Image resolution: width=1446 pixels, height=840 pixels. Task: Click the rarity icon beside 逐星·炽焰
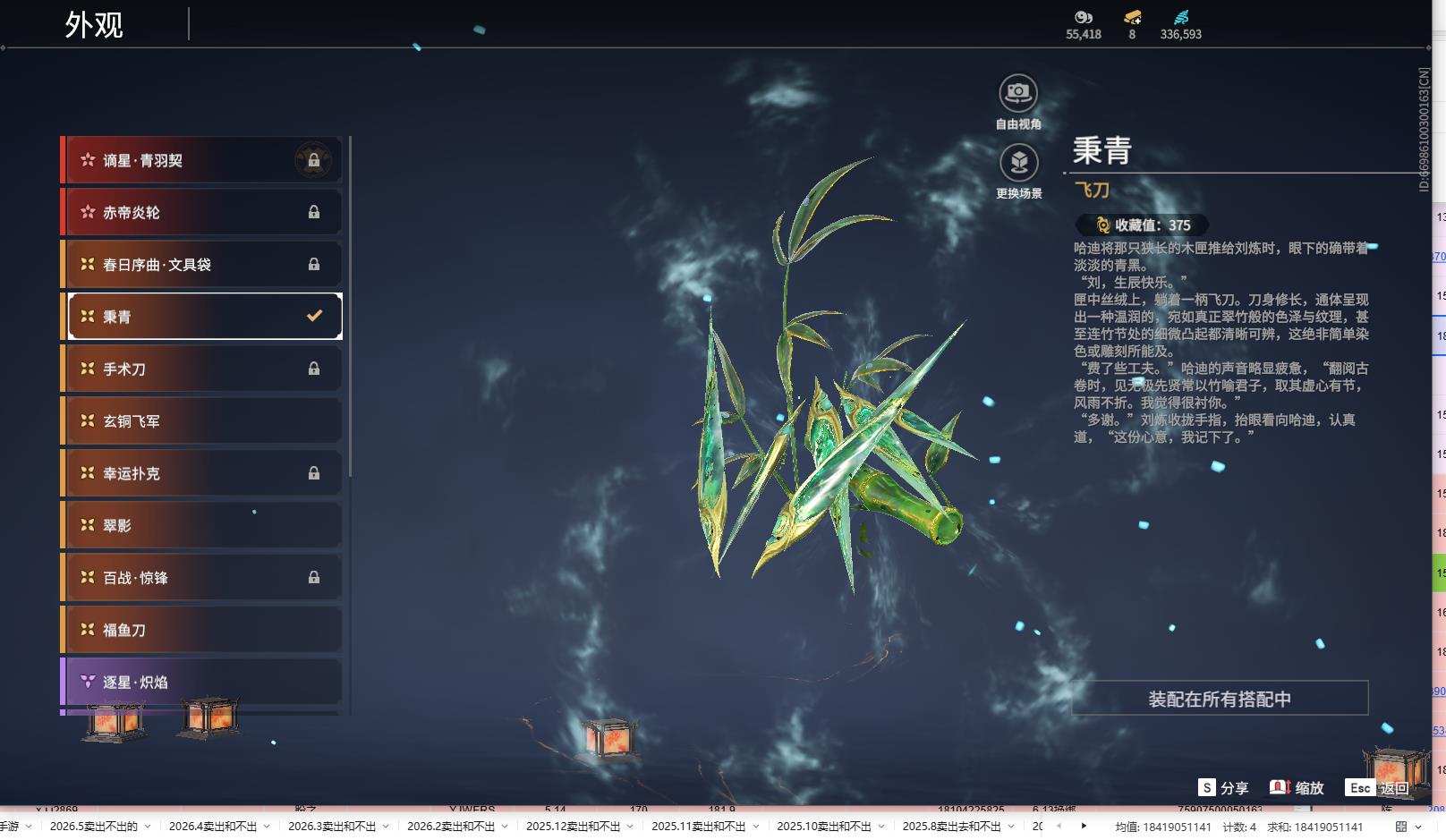coord(88,682)
